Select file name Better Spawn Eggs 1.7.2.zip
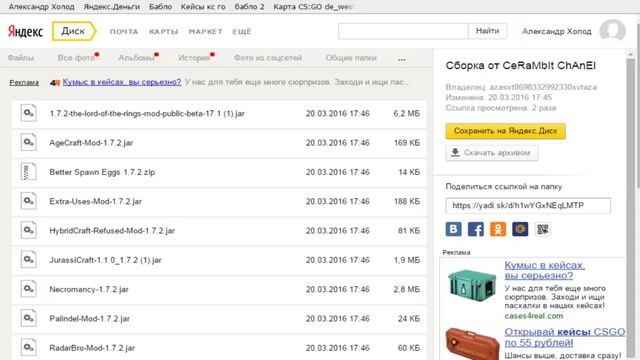Image resolution: width=640 pixels, height=360 pixels. tap(102, 172)
